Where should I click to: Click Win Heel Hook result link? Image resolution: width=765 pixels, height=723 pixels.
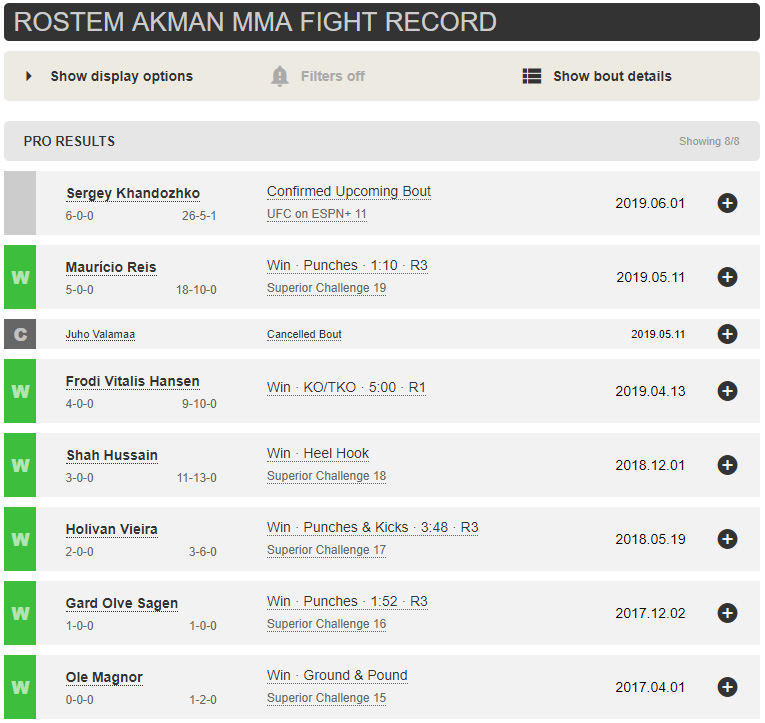coord(318,453)
